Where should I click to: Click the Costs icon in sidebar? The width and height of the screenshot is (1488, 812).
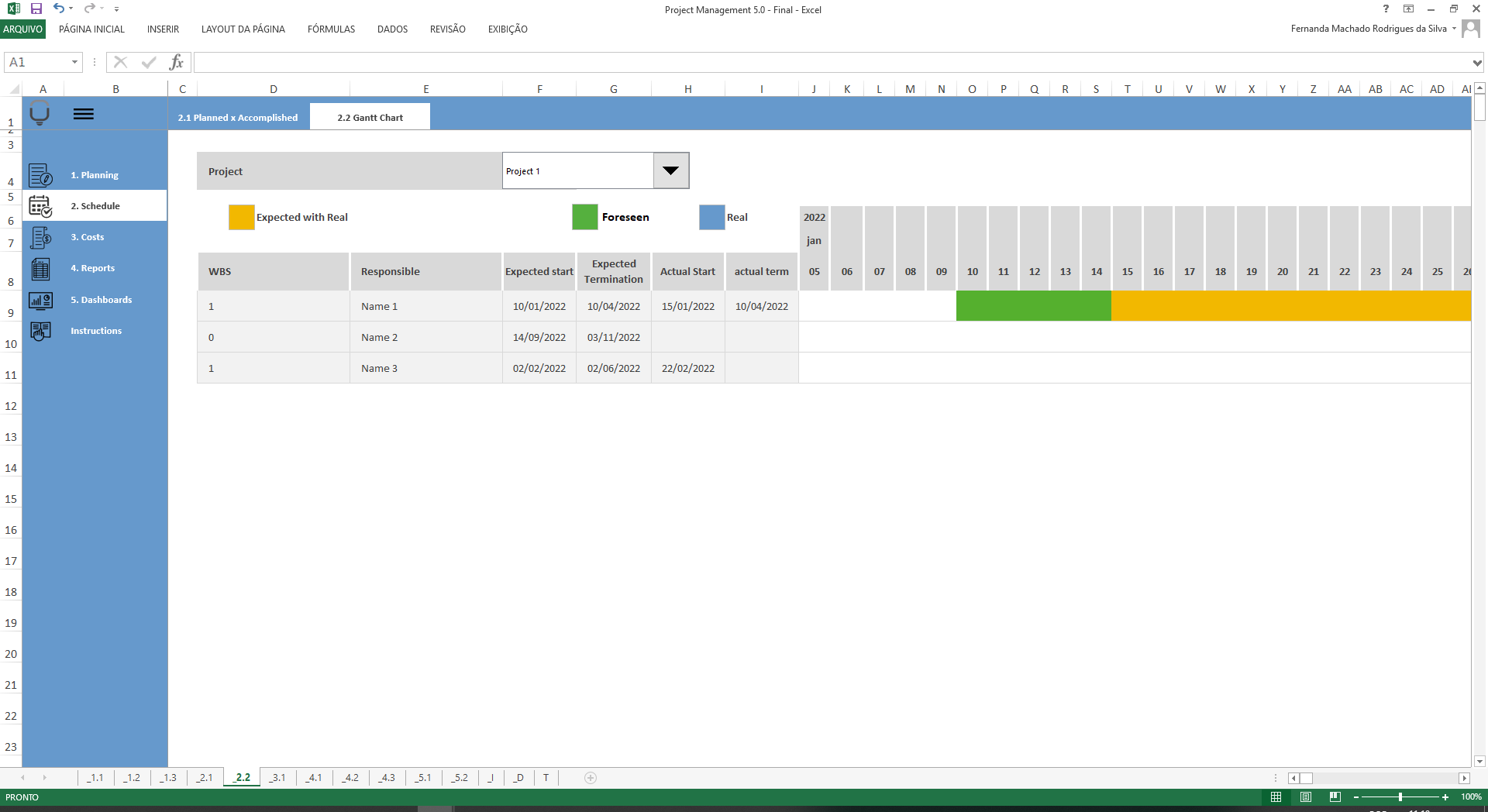(x=41, y=236)
